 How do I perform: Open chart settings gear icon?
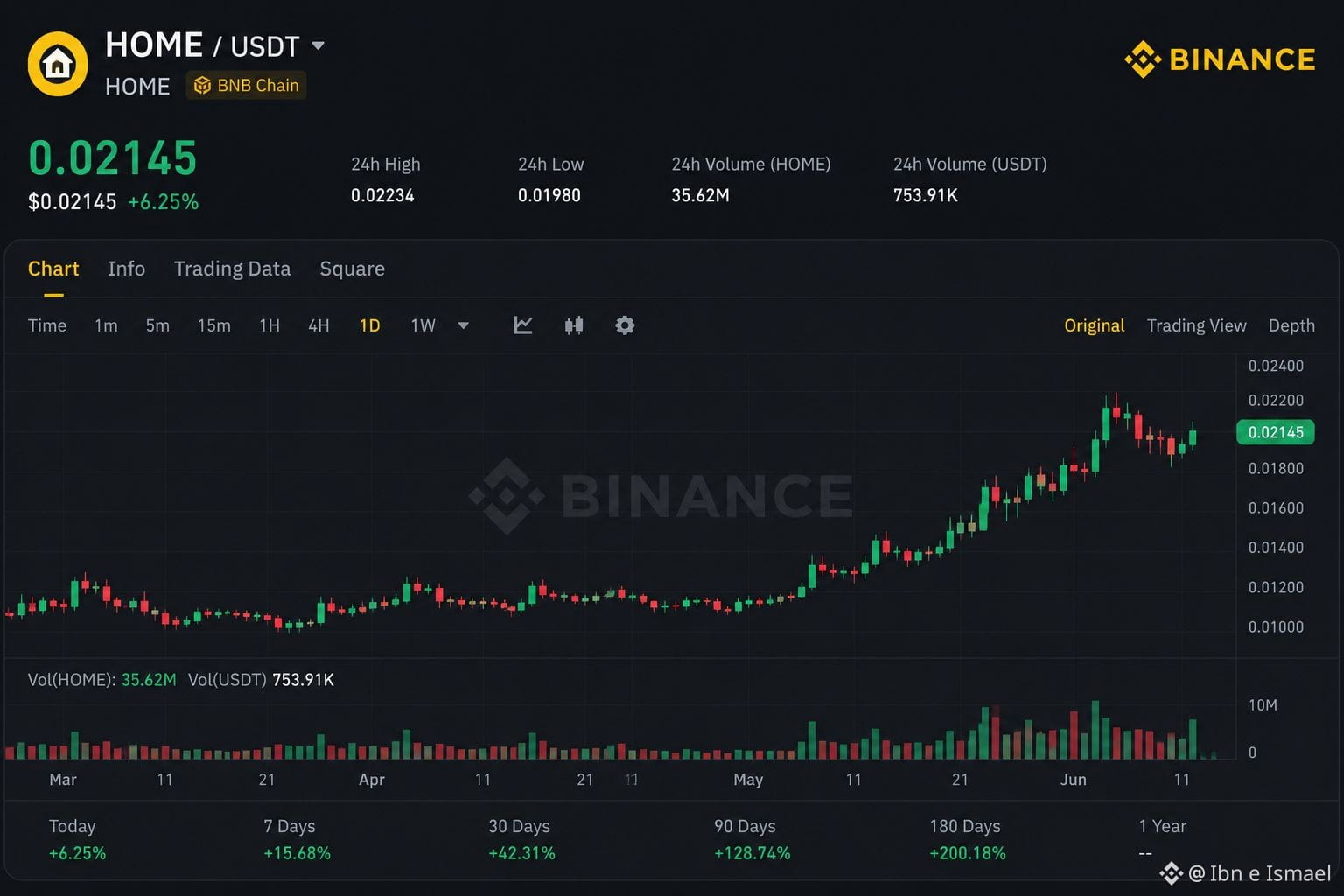(x=625, y=325)
